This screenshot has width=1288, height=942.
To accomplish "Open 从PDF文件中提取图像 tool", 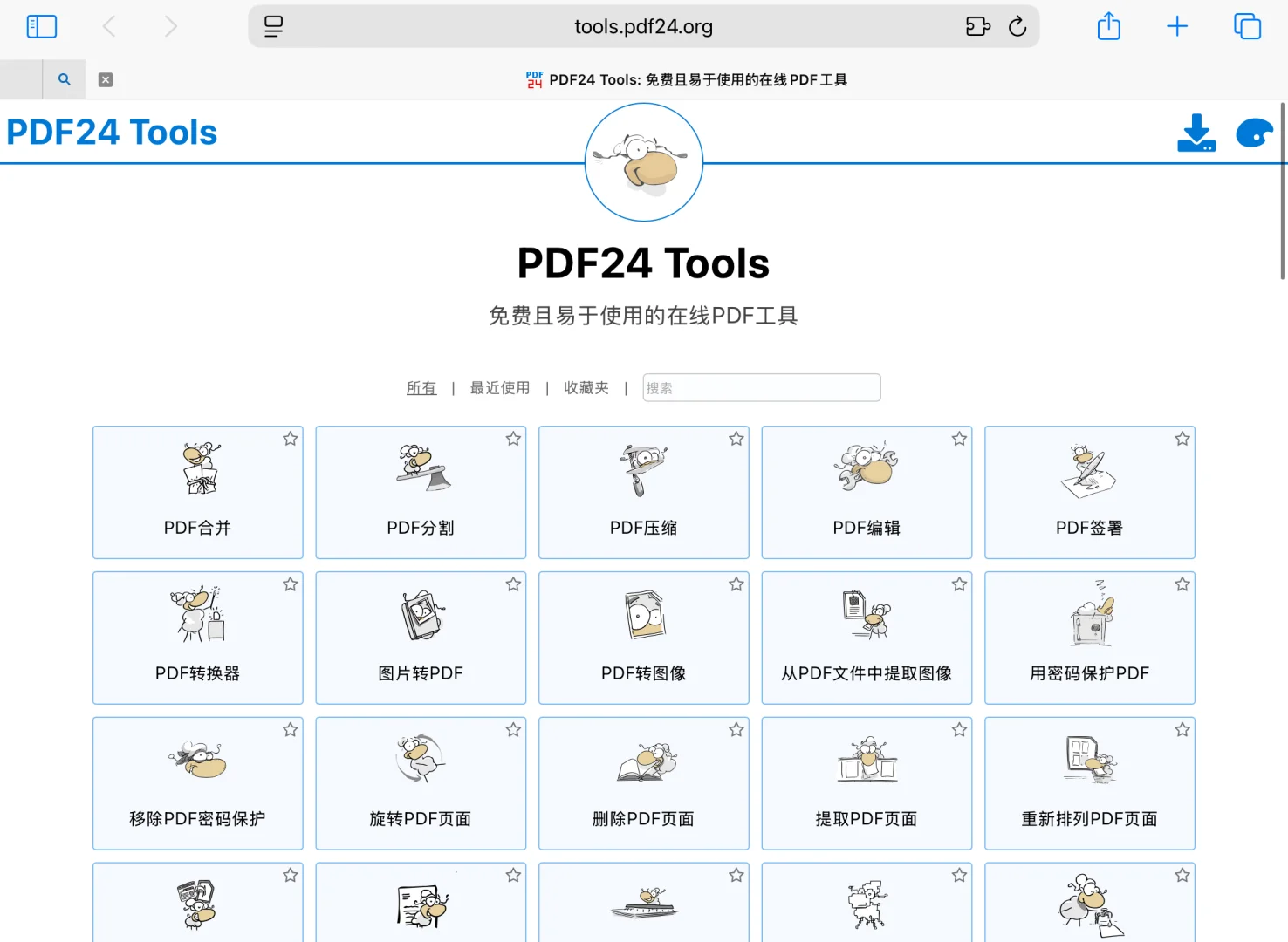I will pyautogui.click(x=867, y=638).
